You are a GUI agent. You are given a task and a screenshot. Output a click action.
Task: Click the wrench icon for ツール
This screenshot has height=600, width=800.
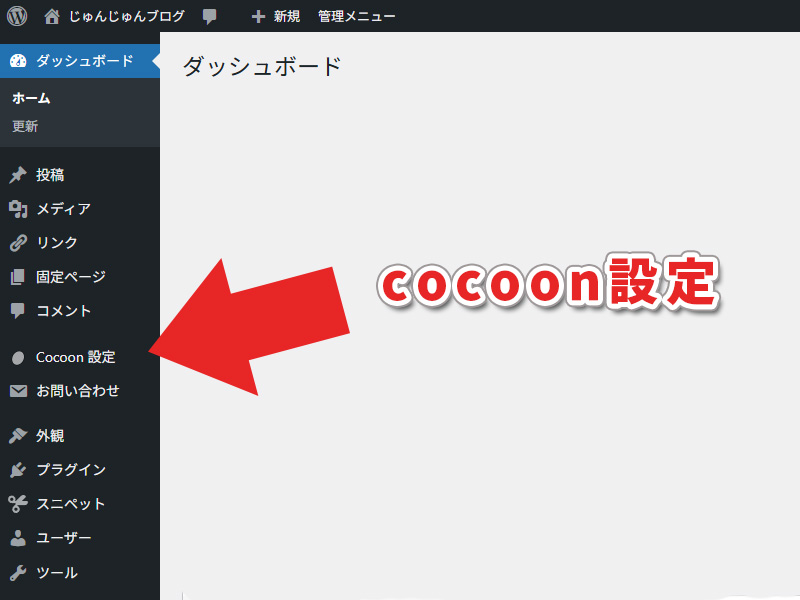[18, 572]
